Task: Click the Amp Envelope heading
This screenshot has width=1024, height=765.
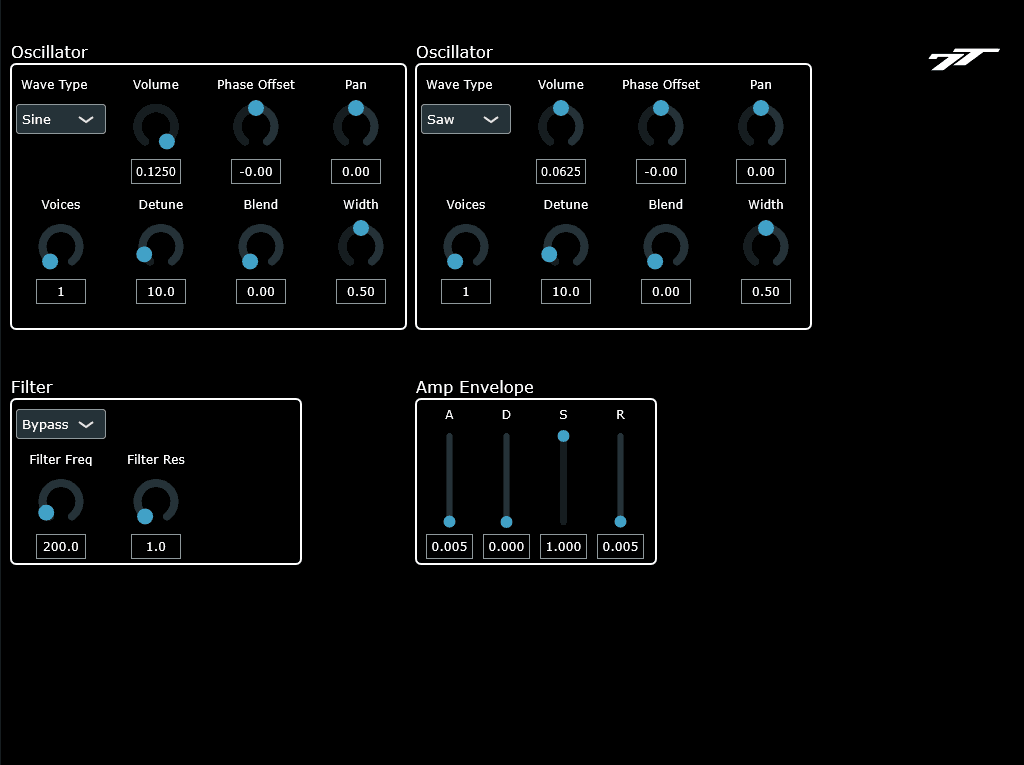Action: pyautogui.click(x=475, y=387)
